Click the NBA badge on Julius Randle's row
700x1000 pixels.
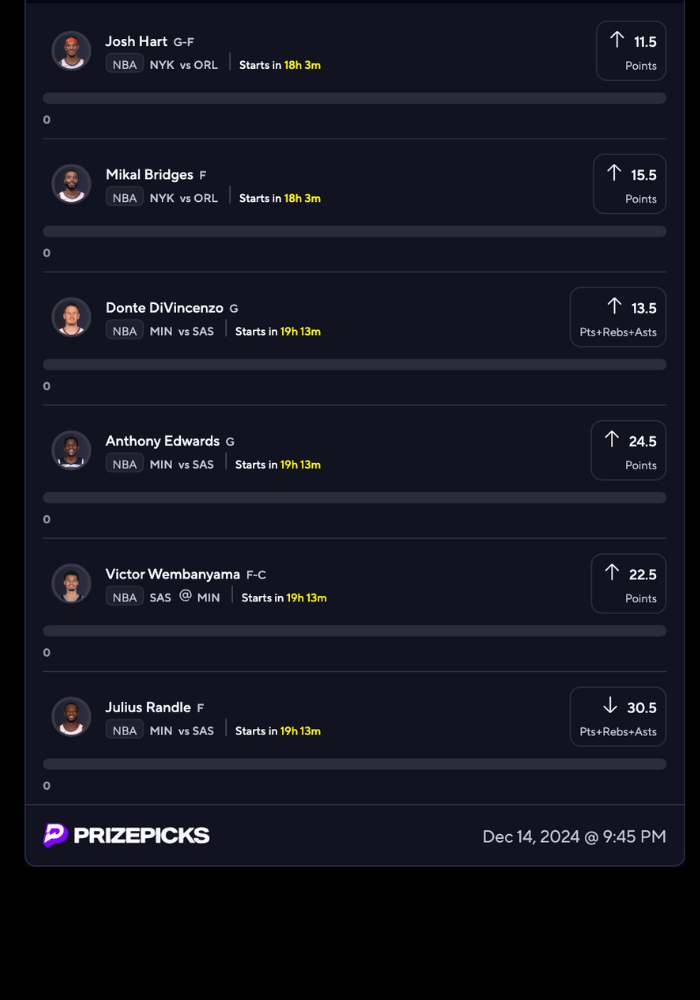click(x=125, y=730)
